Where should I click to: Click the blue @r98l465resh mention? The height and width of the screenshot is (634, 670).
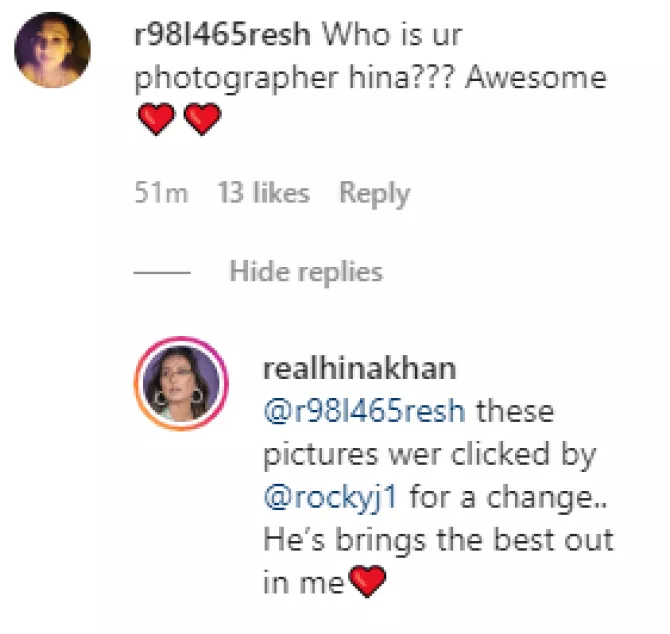[365, 411]
